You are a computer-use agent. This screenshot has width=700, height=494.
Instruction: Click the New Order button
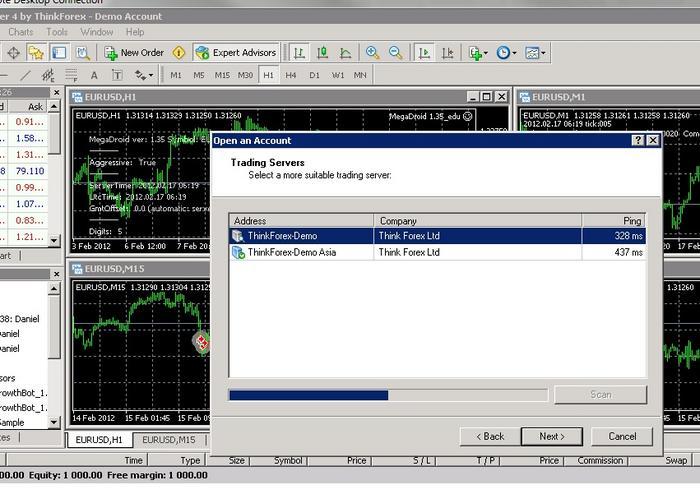134,53
